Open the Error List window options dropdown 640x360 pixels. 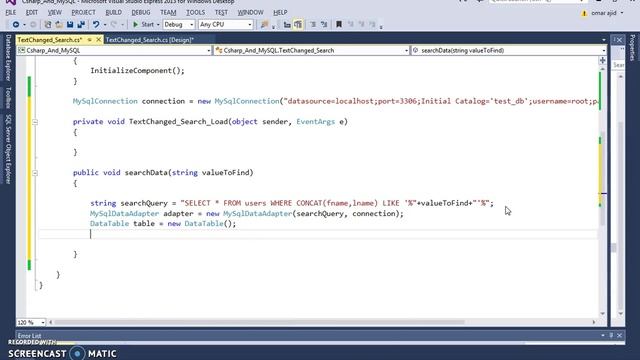[x=603, y=335]
